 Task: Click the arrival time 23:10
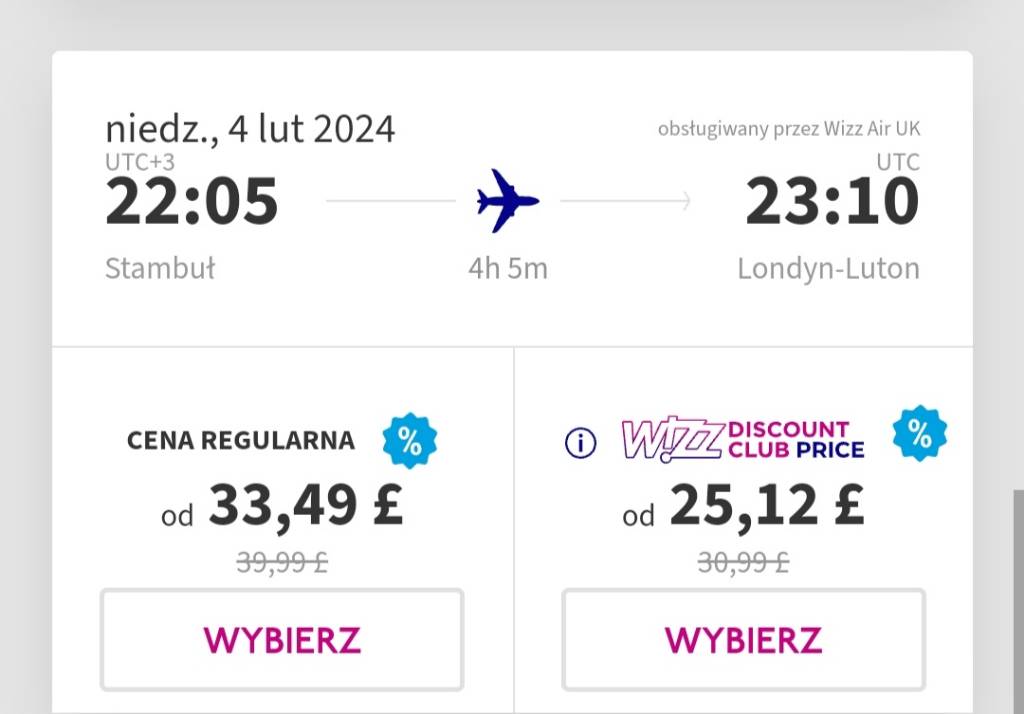pos(833,201)
